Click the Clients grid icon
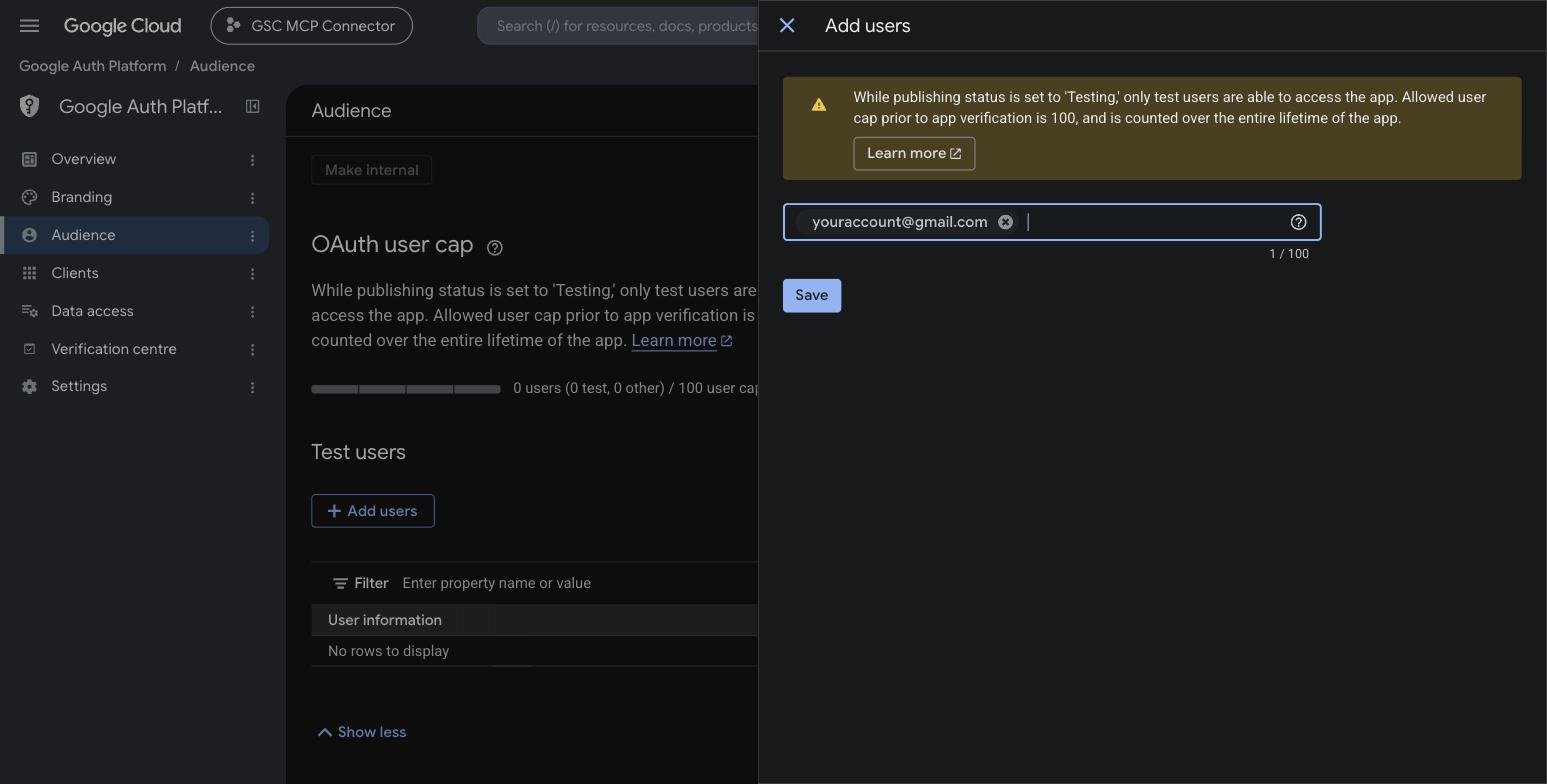Screen dimensions: 1547x784 (x=29, y=273)
